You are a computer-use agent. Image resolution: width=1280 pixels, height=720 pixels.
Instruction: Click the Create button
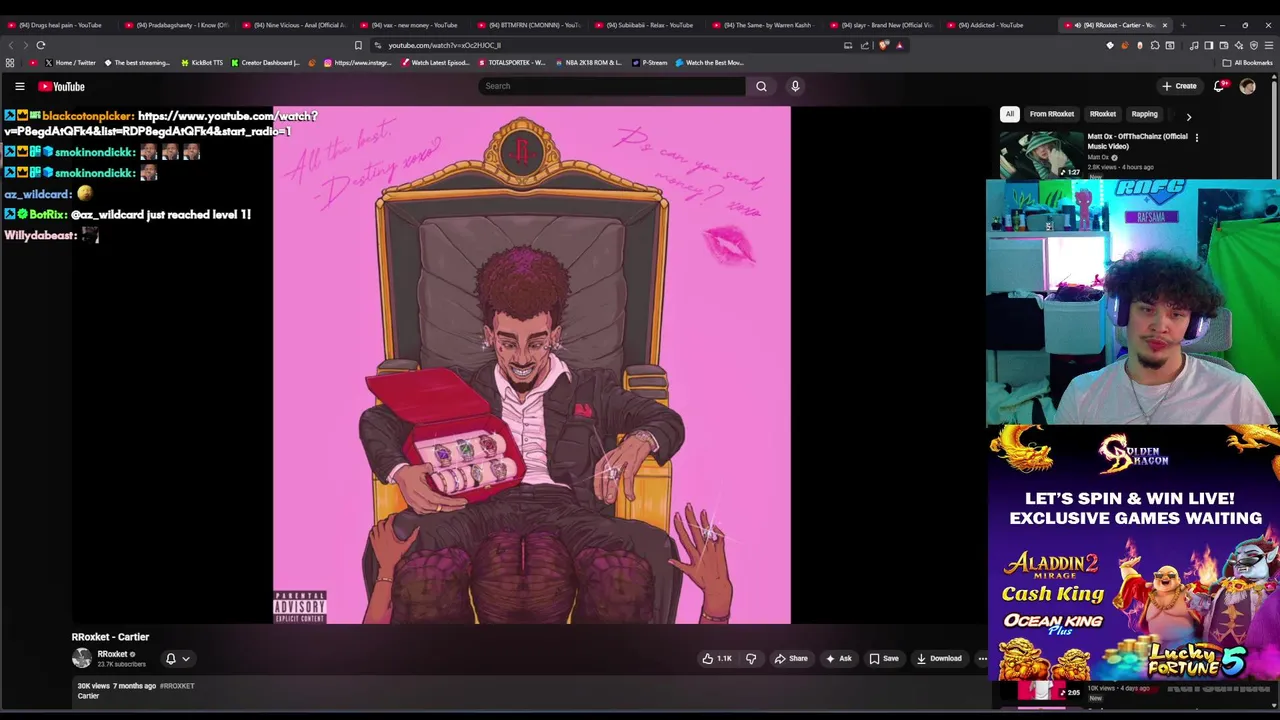pyautogui.click(x=1180, y=86)
